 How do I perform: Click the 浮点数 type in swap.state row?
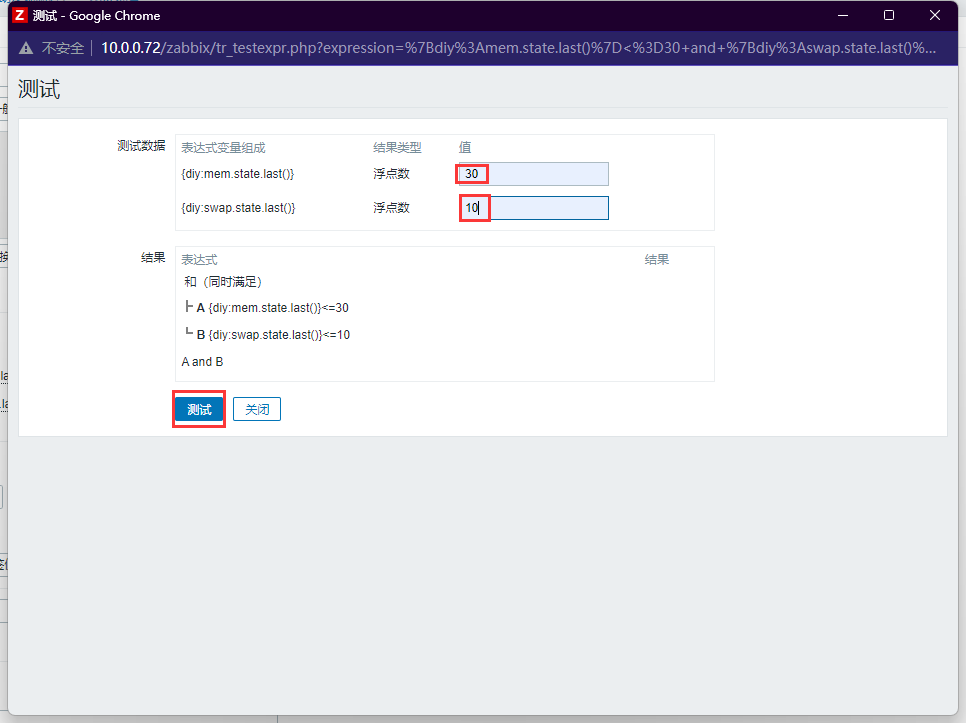pos(391,208)
